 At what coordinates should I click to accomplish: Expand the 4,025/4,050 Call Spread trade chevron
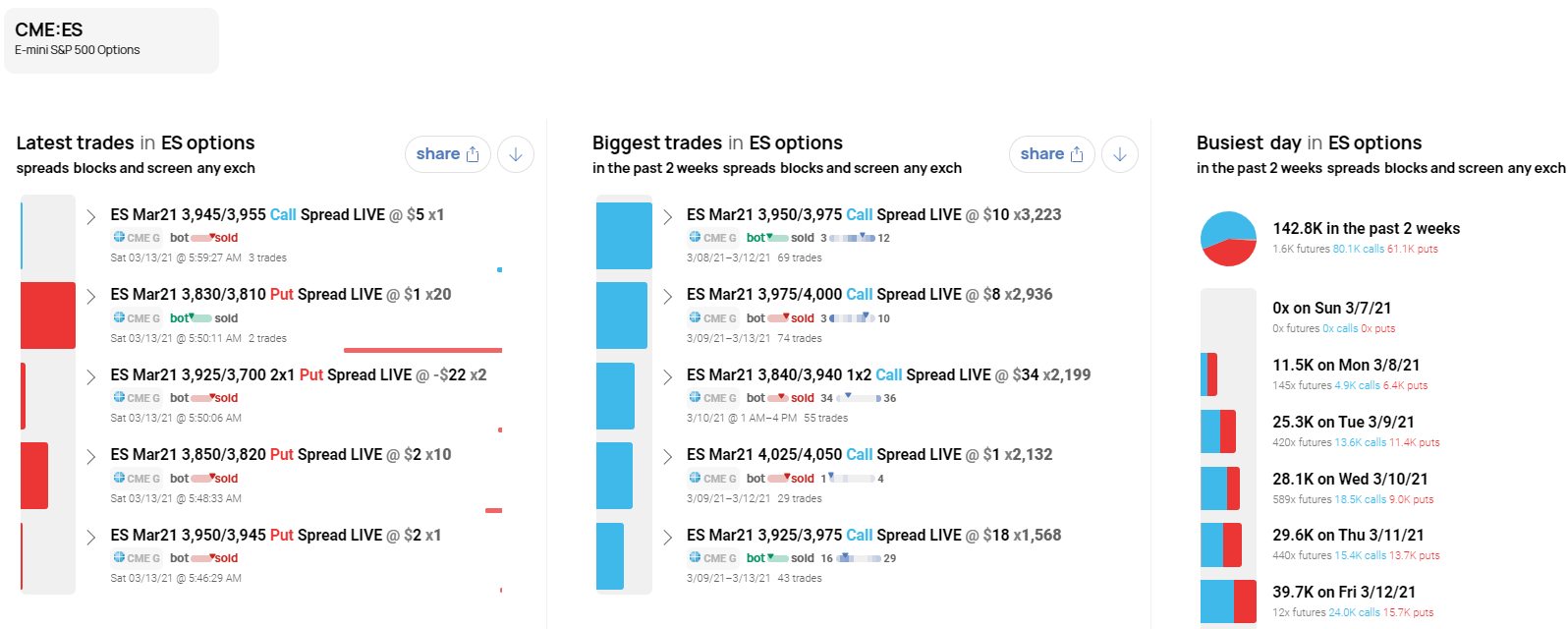(667, 456)
